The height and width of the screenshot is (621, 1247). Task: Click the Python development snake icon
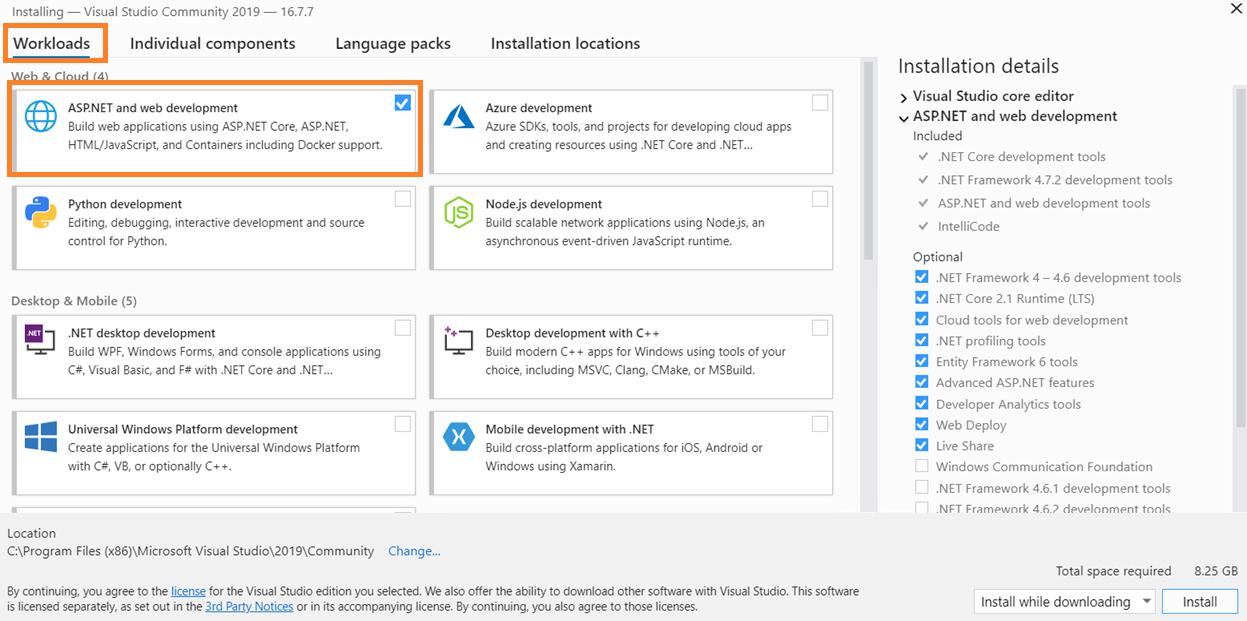click(41, 212)
